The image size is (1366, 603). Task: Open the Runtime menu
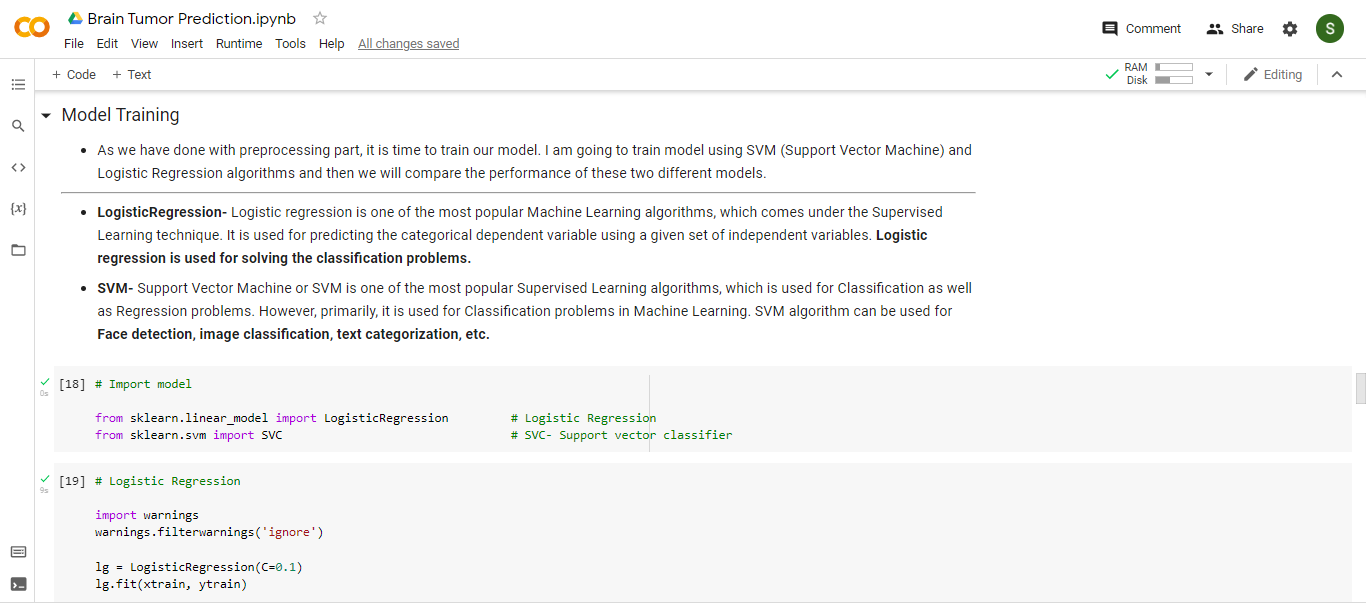pos(239,44)
